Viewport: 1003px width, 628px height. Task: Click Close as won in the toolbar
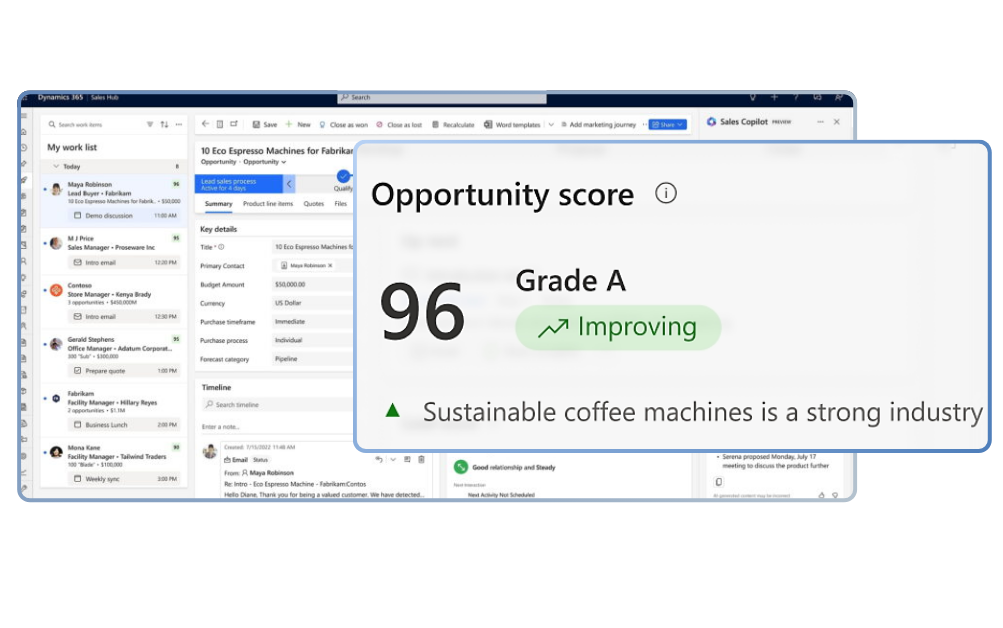[343, 125]
